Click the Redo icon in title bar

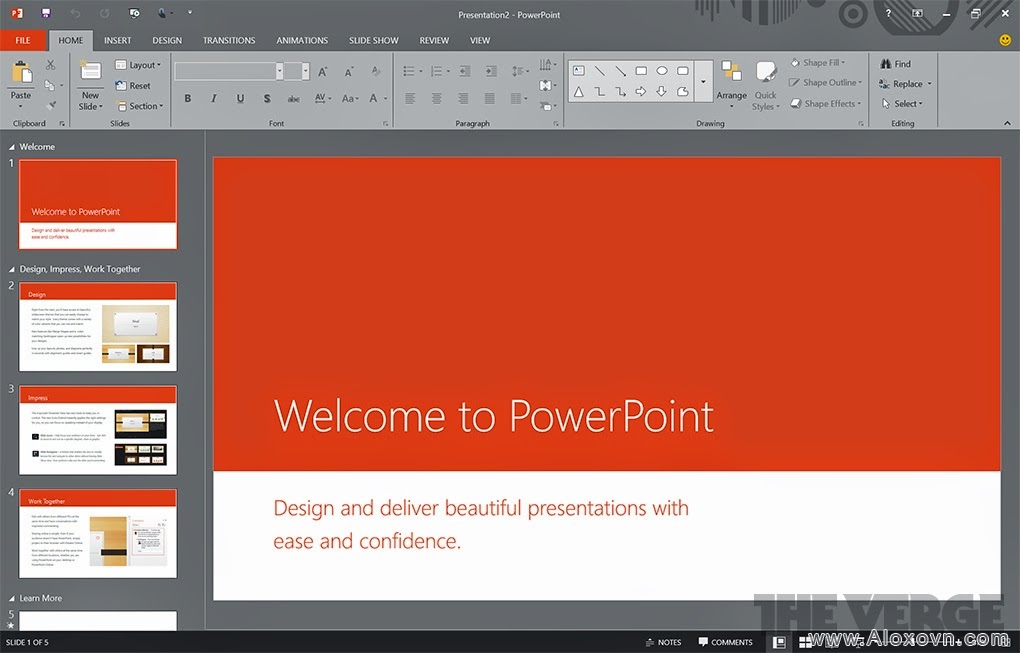click(105, 13)
